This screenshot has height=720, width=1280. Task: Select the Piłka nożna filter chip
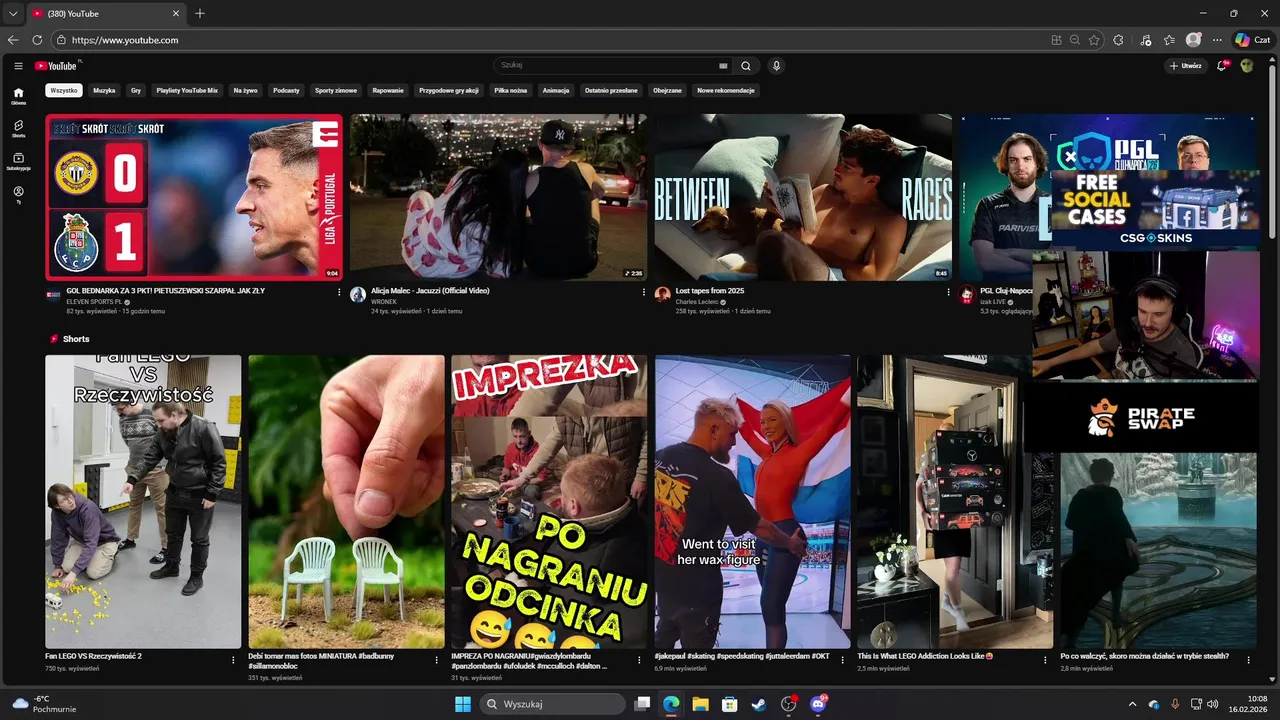[x=510, y=90]
